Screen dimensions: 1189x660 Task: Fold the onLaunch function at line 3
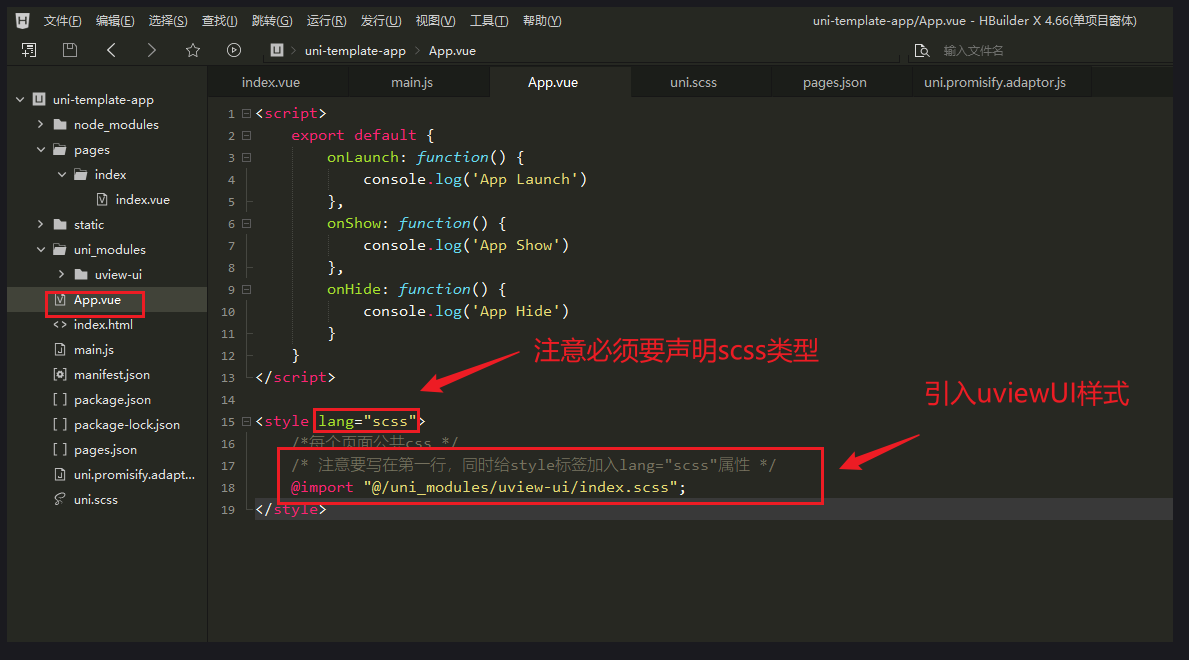246,157
